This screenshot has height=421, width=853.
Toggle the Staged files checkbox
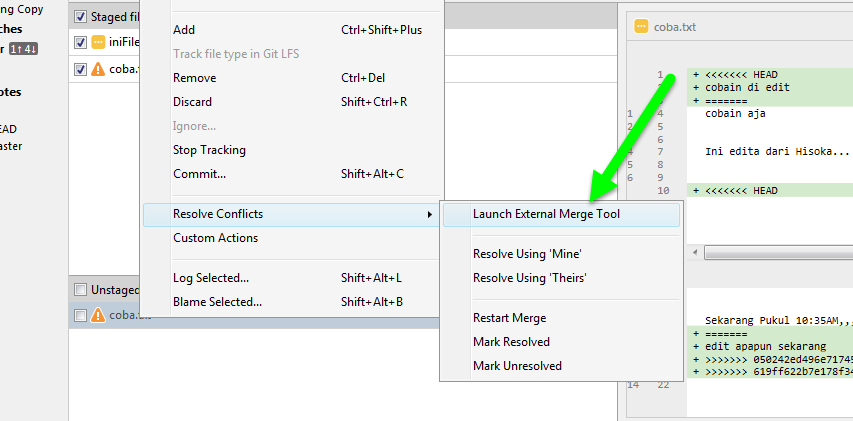click(x=80, y=17)
